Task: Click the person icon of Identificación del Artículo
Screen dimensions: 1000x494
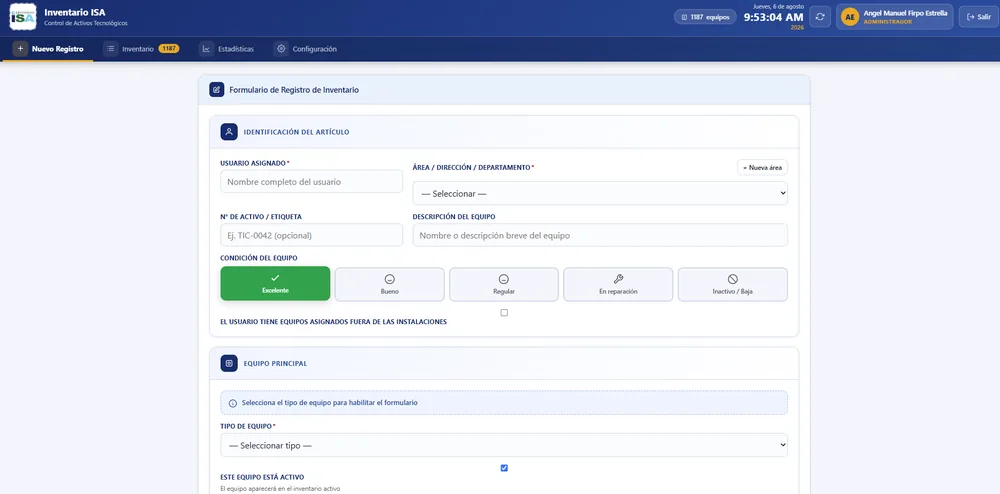Action: [229, 132]
